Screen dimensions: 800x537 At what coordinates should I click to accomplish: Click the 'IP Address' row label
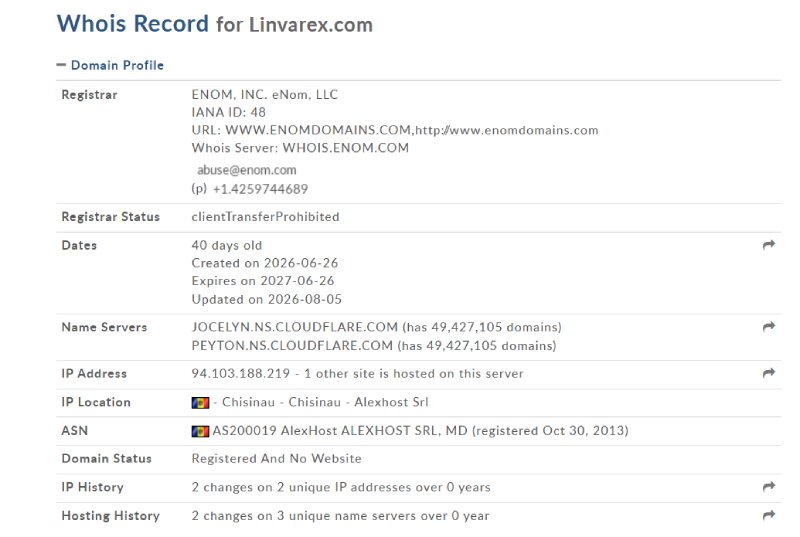tap(94, 373)
